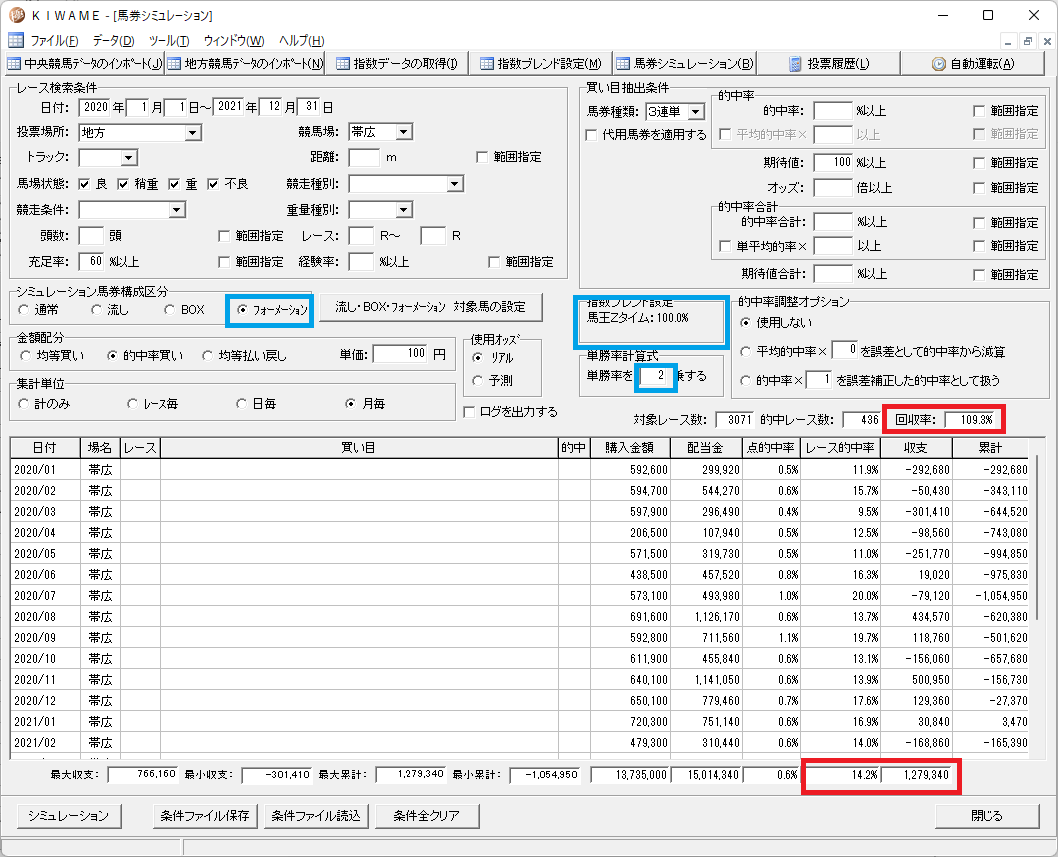Choose 均等買い amount allocation
The height and width of the screenshot is (857, 1058).
click(26, 356)
